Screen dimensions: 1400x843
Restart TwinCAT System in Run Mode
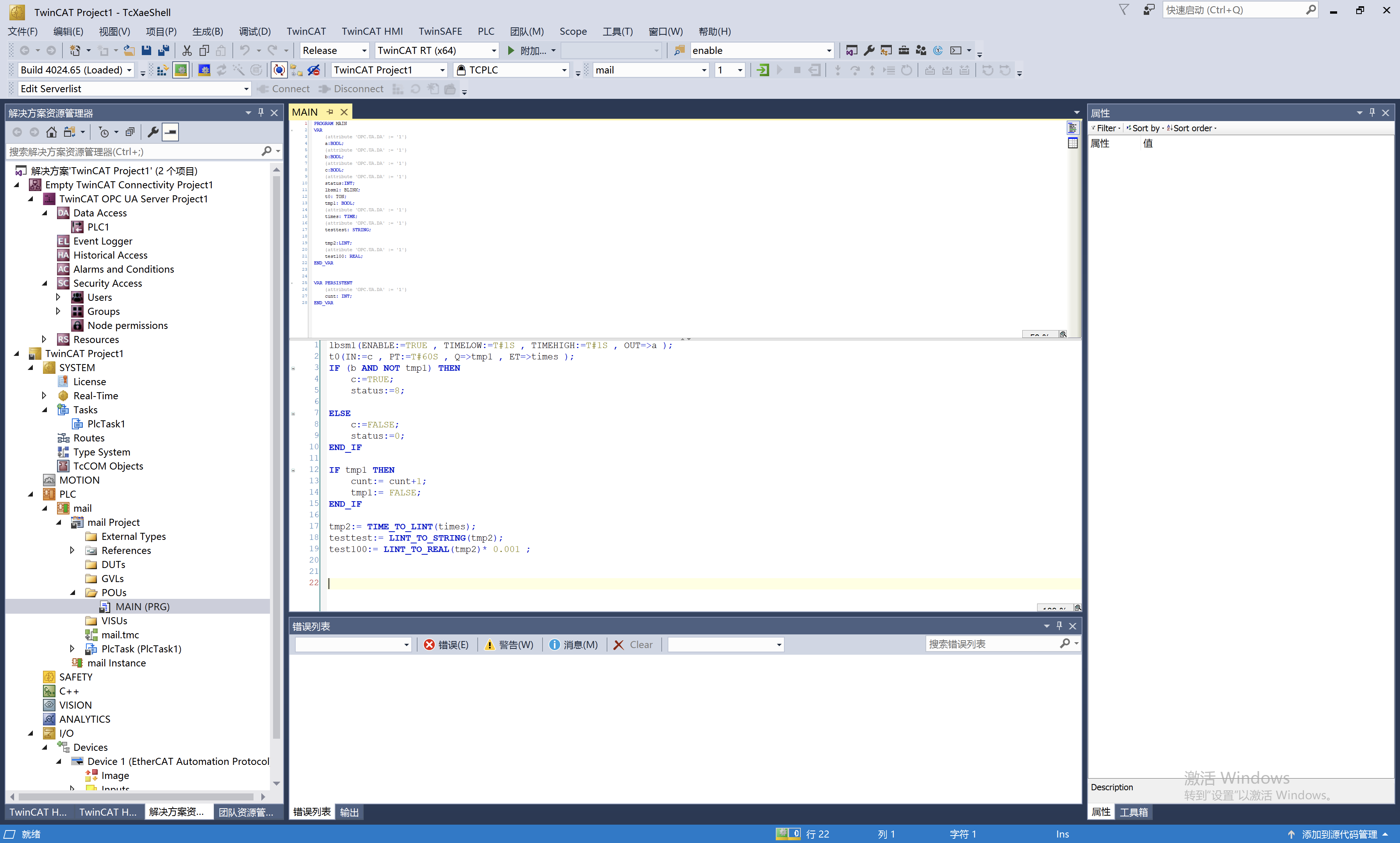coord(204,70)
